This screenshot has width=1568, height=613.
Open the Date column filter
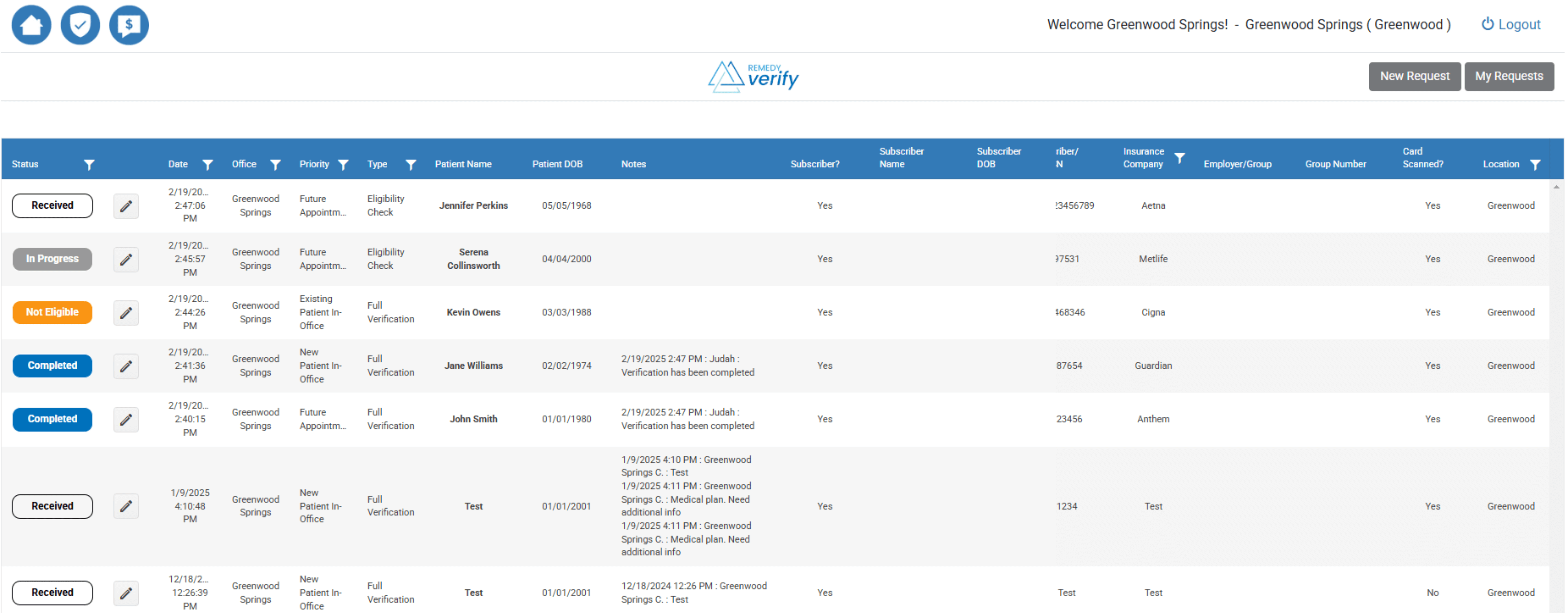click(x=207, y=164)
